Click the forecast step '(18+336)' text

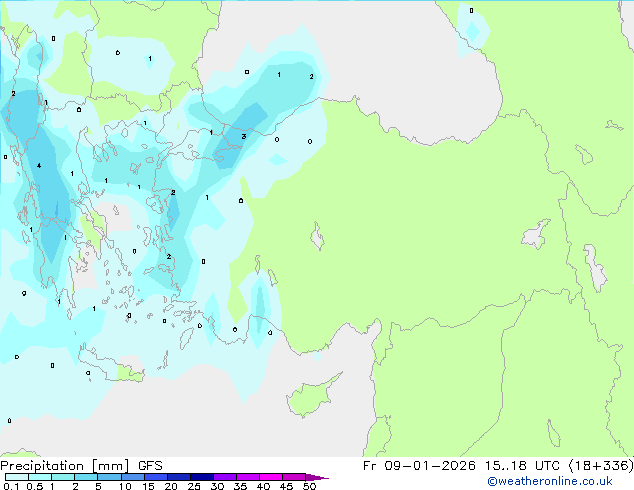pyautogui.click(x=601, y=466)
